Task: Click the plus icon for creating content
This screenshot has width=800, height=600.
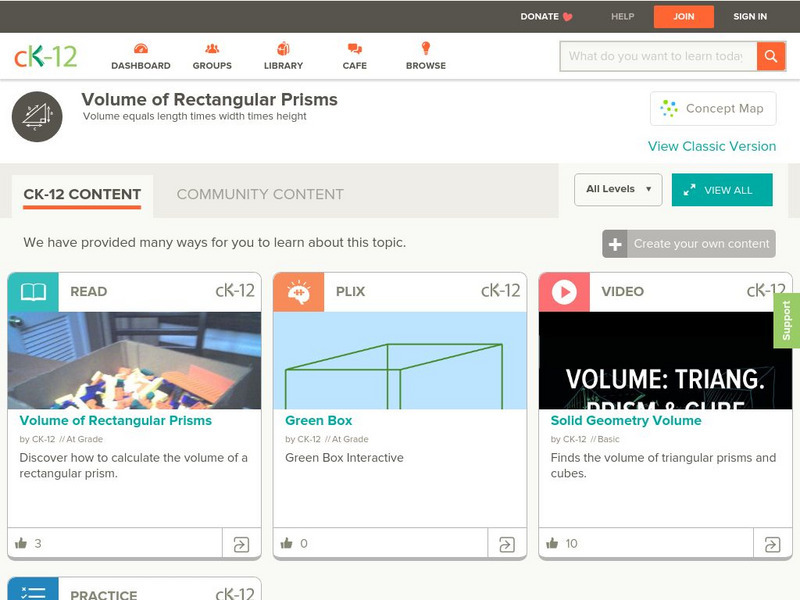Action: coord(615,244)
